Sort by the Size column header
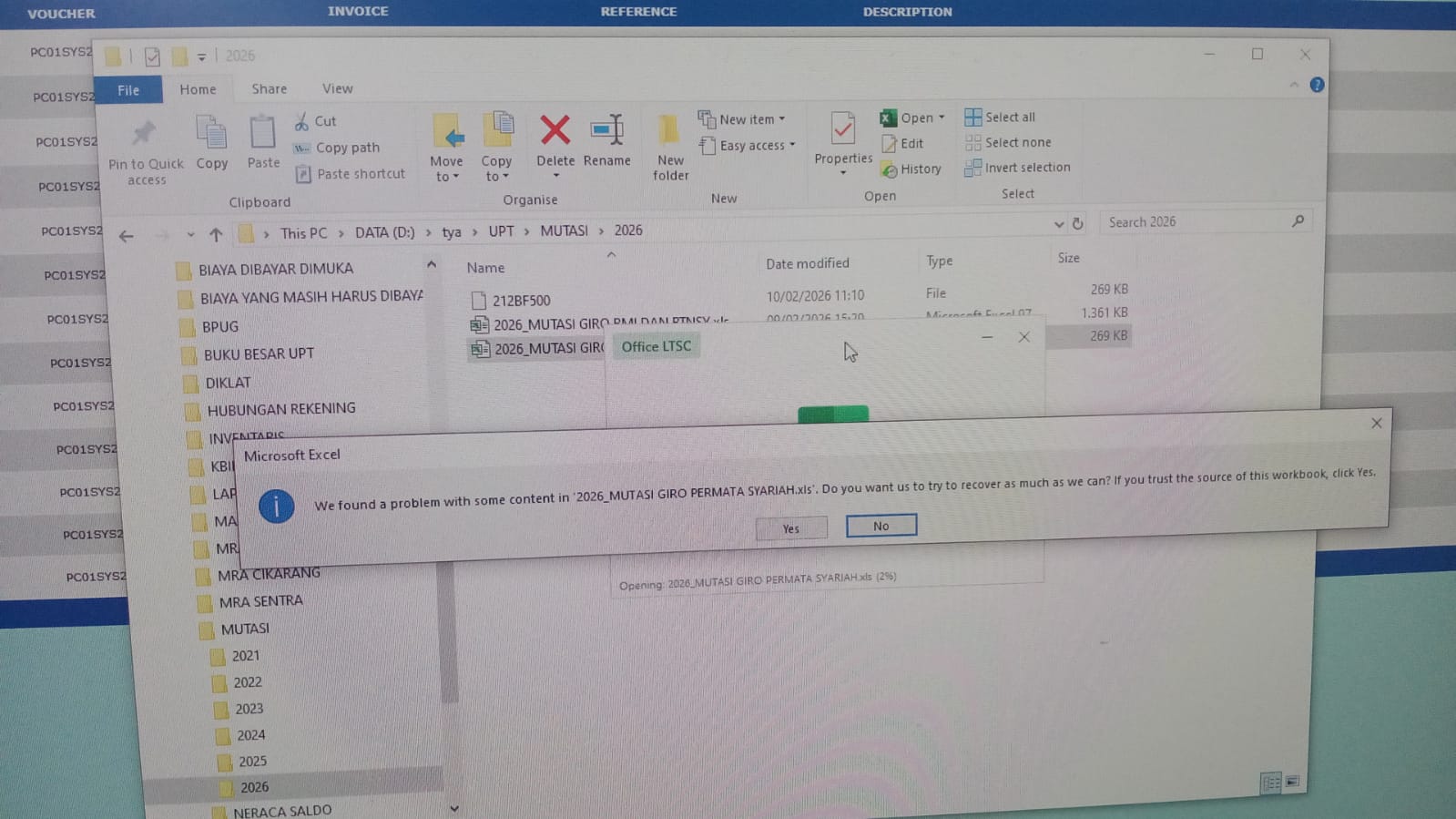 click(x=1068, y=258)
